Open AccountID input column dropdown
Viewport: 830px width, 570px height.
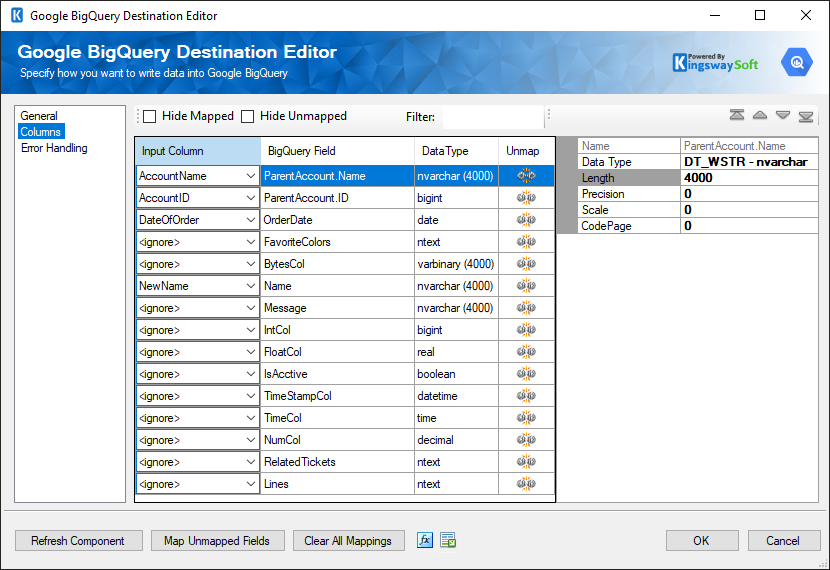click(x=251, y=198)
